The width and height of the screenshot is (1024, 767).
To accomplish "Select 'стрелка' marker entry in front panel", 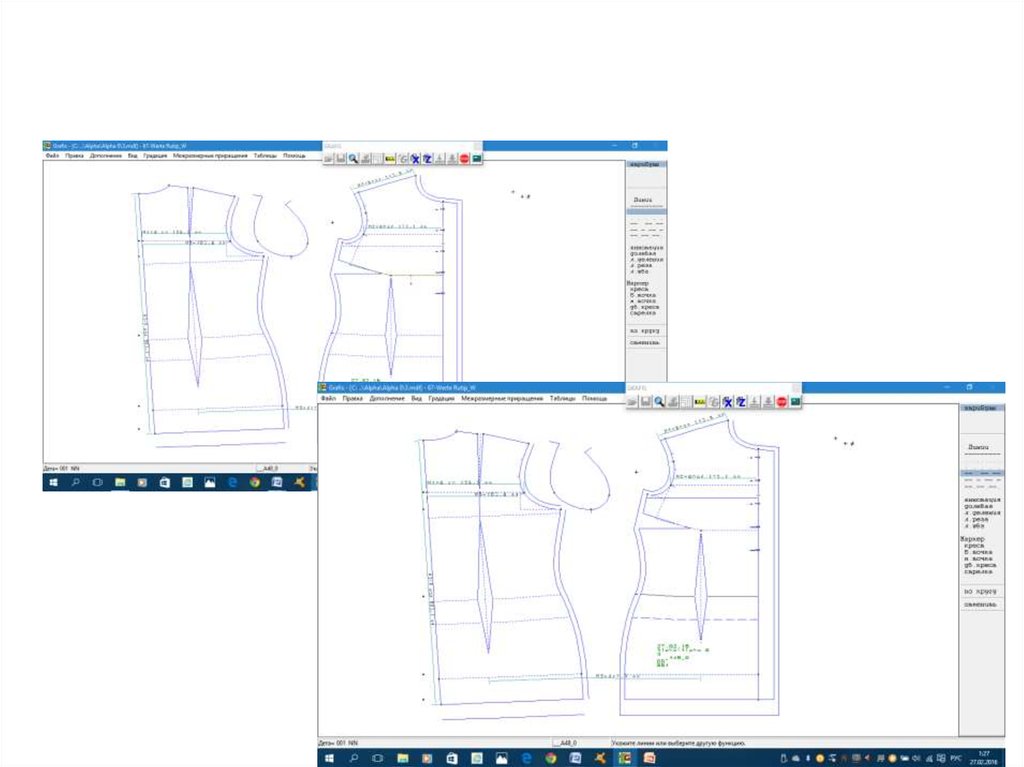I will click(978, 572).
